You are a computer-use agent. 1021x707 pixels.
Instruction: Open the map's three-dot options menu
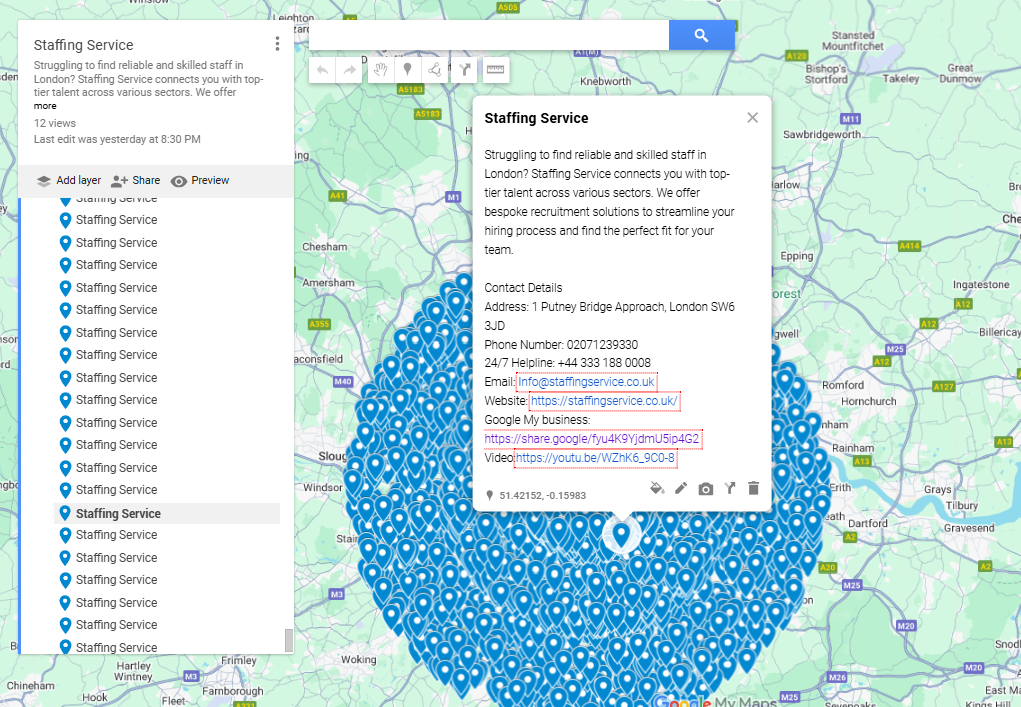[x=277, y=44]
